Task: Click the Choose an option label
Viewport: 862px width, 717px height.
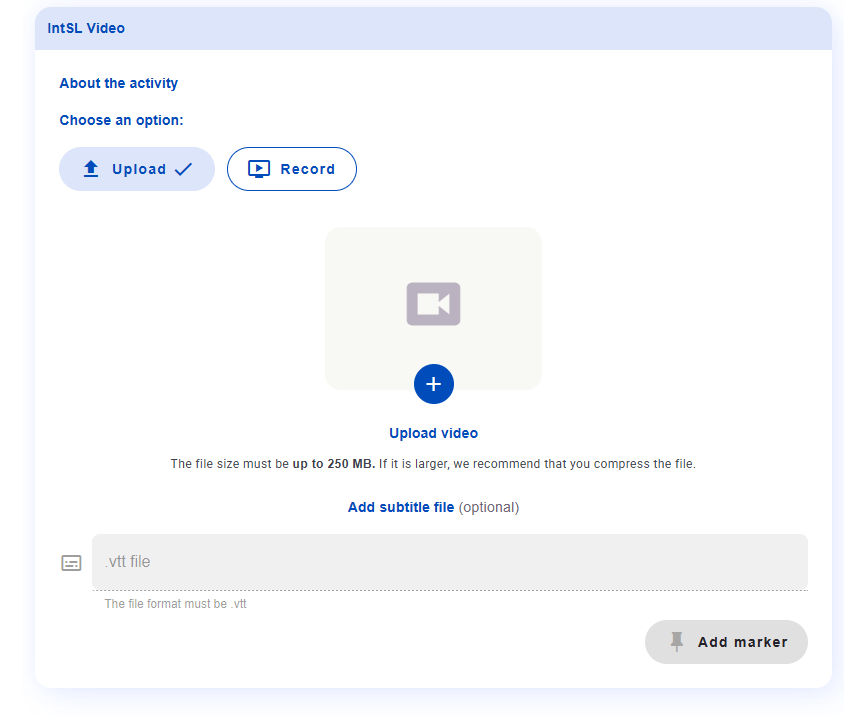Action: [121, 120]
